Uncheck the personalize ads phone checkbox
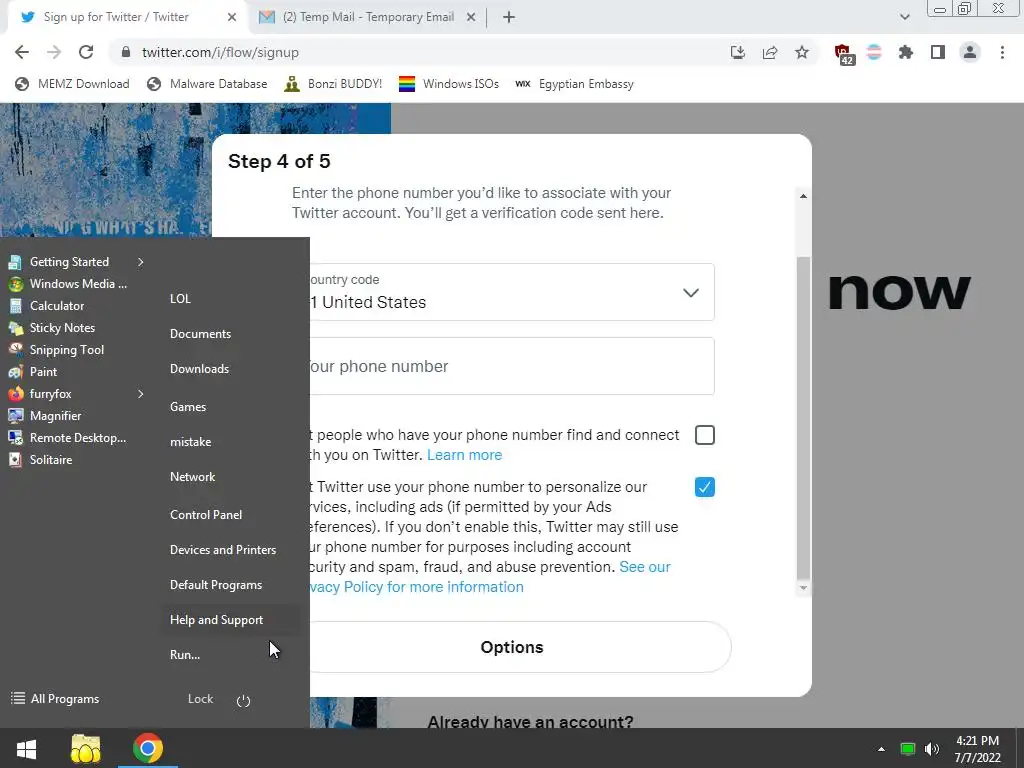 point(705,487)
